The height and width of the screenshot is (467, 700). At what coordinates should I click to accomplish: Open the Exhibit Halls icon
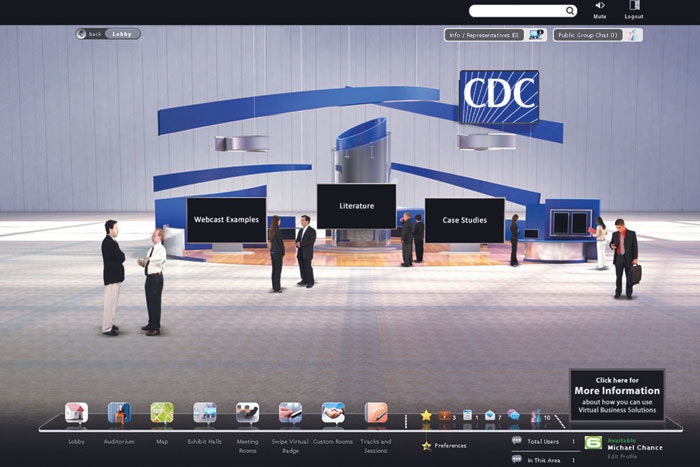[205, 413]
